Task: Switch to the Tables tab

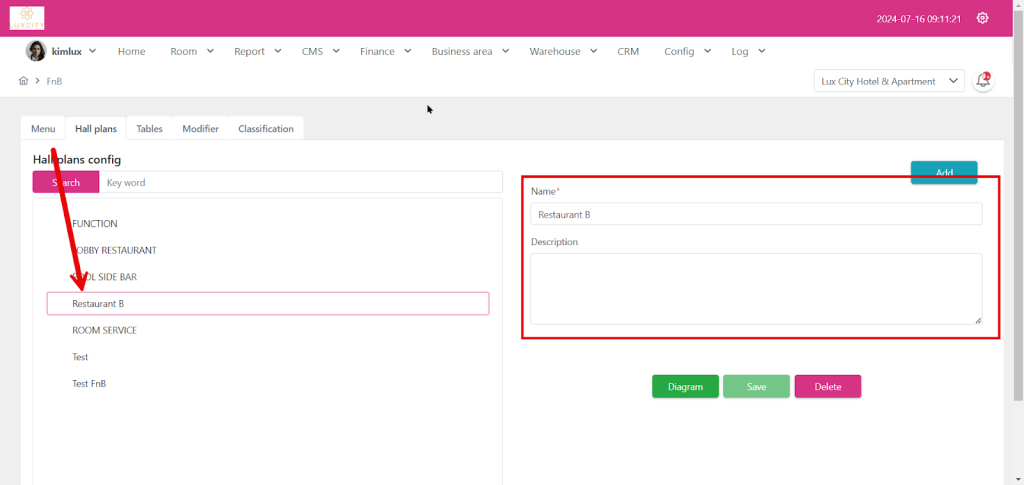Action: coord(149,129)
